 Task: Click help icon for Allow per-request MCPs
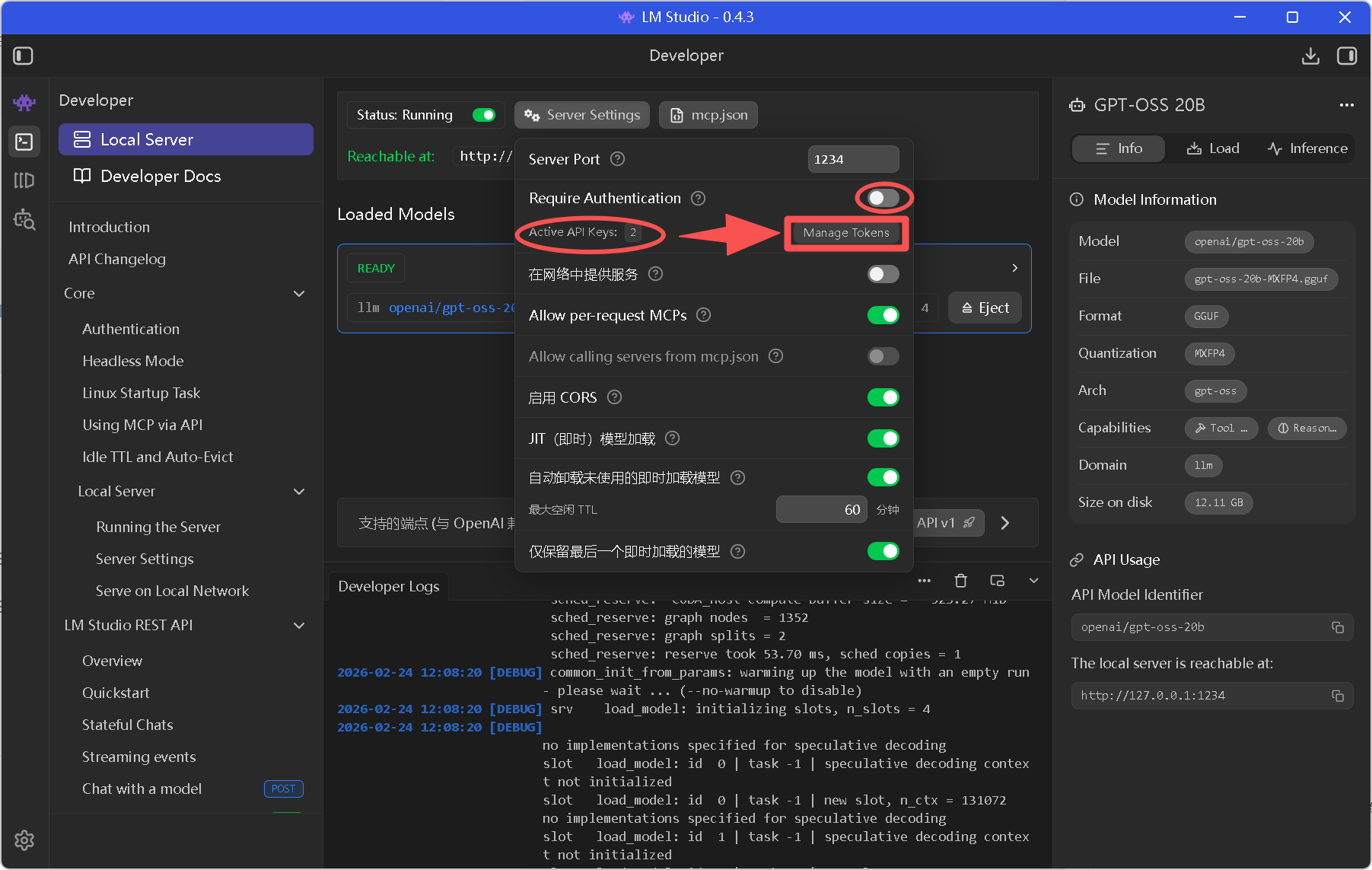(x=704, y=315)
